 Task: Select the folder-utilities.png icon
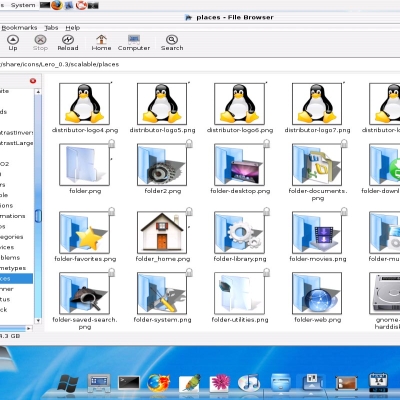point(240,293)
